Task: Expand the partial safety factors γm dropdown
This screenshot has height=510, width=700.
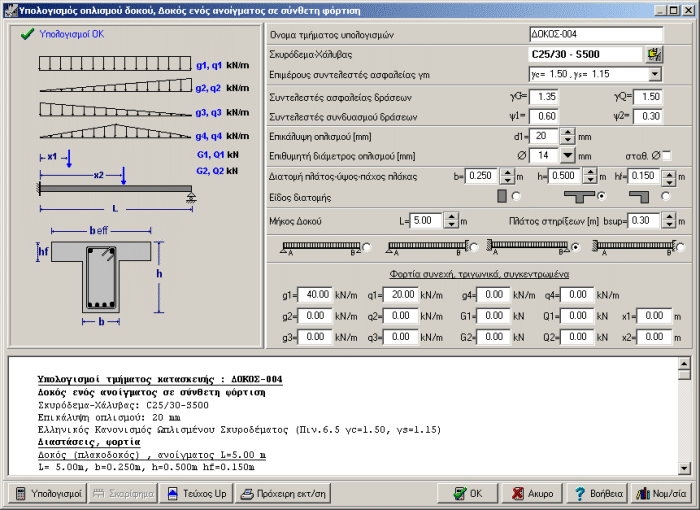Action: (x=654, y=74)
